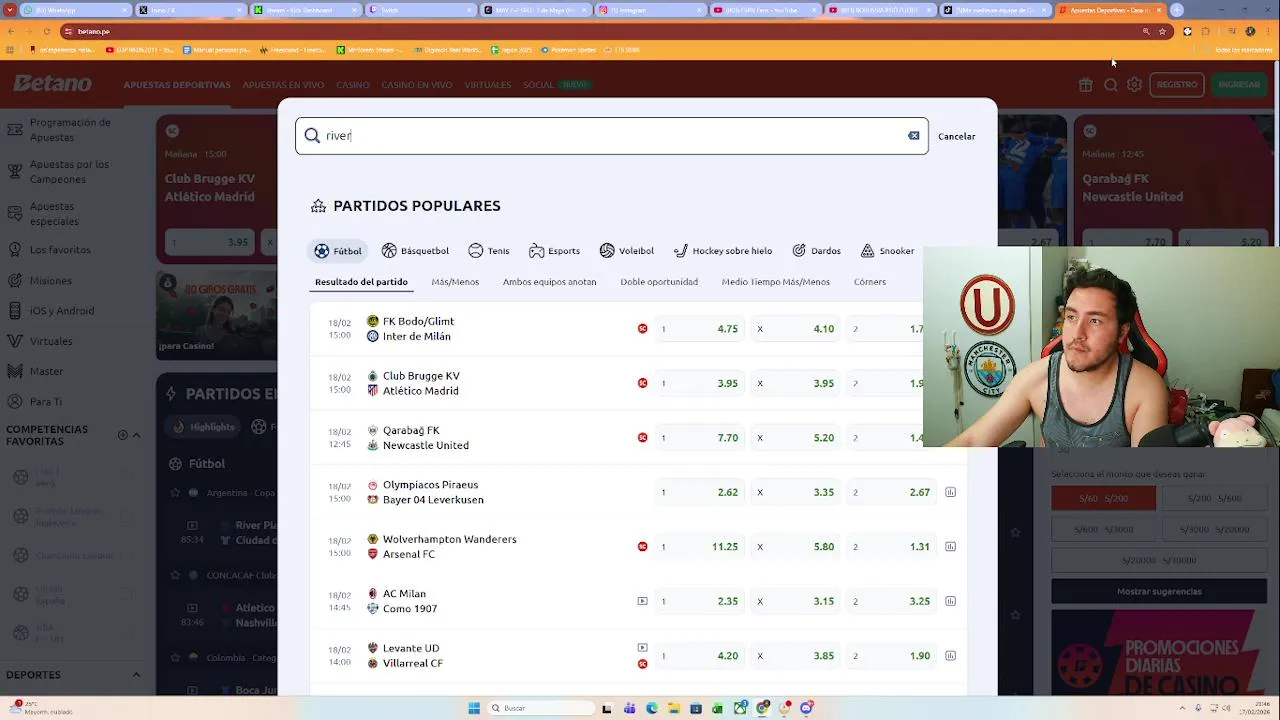Screen dimensions: 1280x720
Task: Select the Voleibol sport filter
Action: [626, 251]
